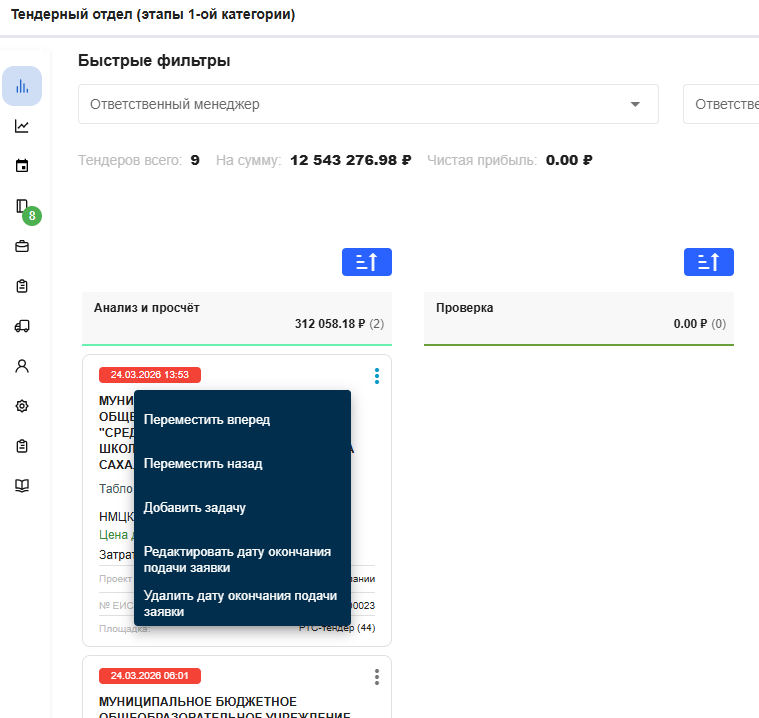Screen dimensions: 759x718
Task: Open three-dot menu of 24.03.2026 13:53 card
Action: 377,376
